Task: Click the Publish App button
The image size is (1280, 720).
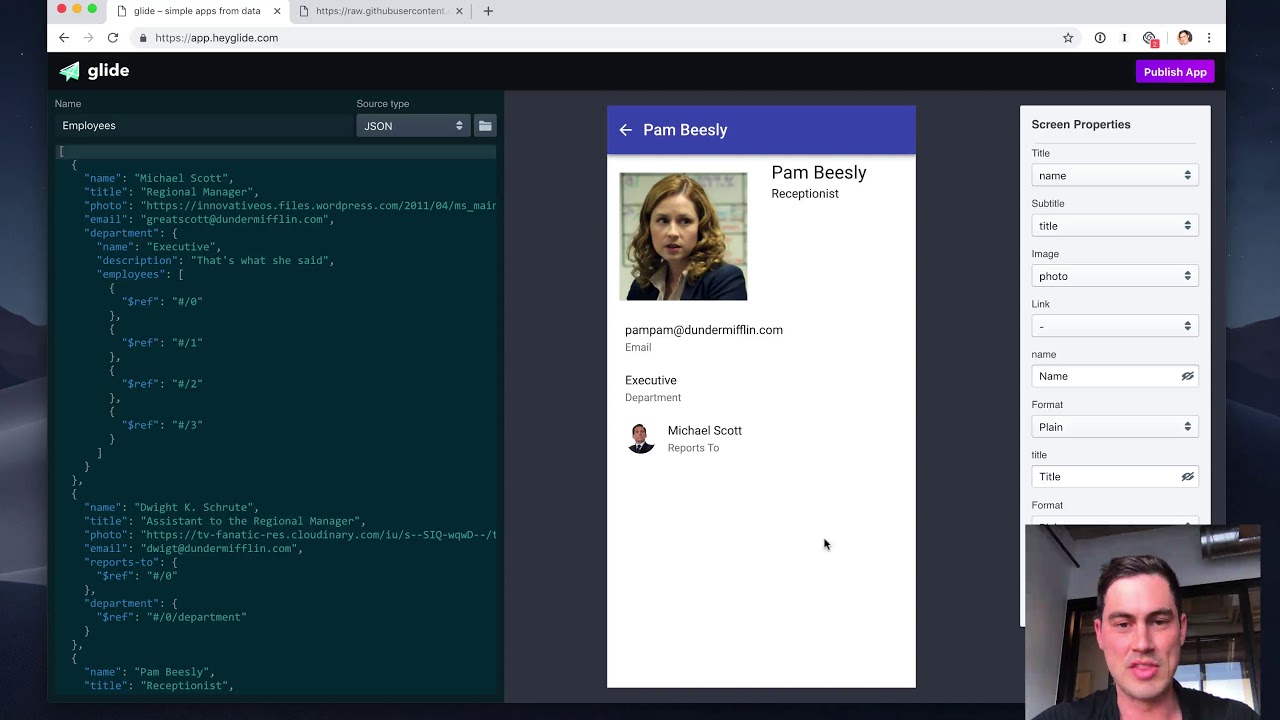Action: pyautogui.click(x=1175, y=72)
